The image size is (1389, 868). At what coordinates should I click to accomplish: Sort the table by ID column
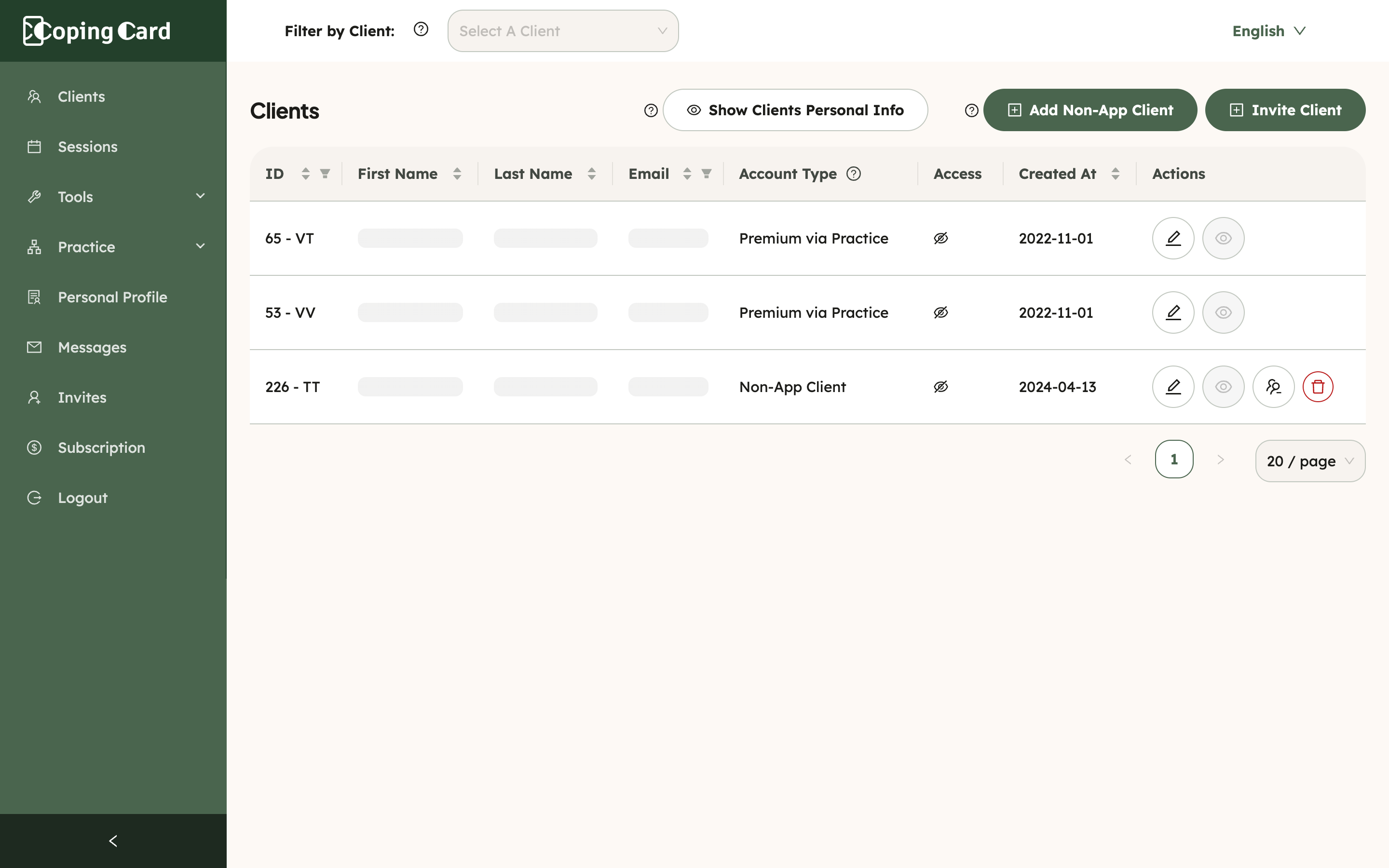tap(305, 174)
